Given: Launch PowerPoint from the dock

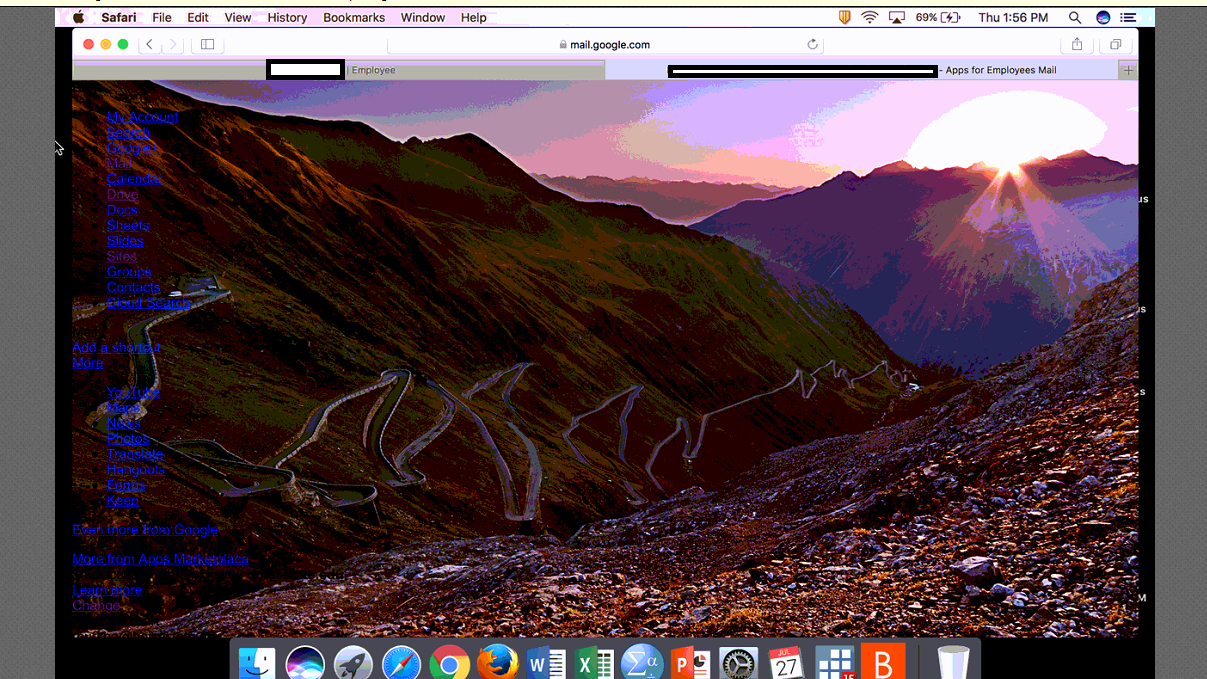Looking at the screenshot, I should coord(690,662).
